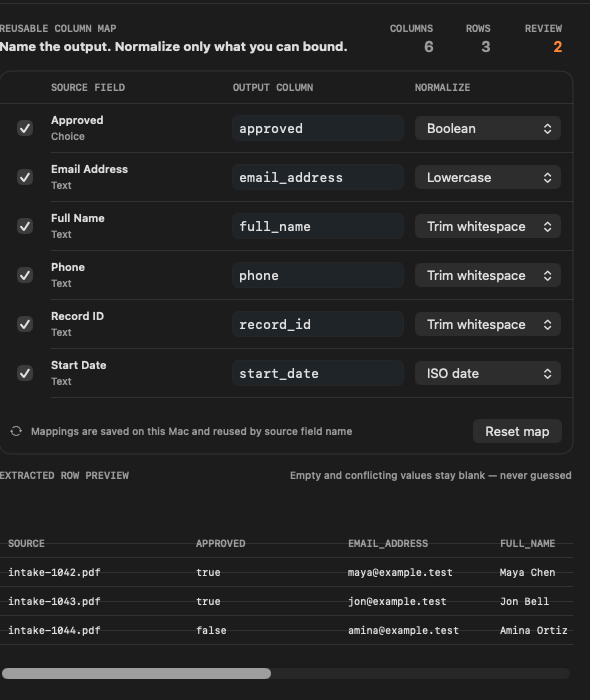Toggle the Phone field checkbox
590x700 pixels.
tap(25, 275)
